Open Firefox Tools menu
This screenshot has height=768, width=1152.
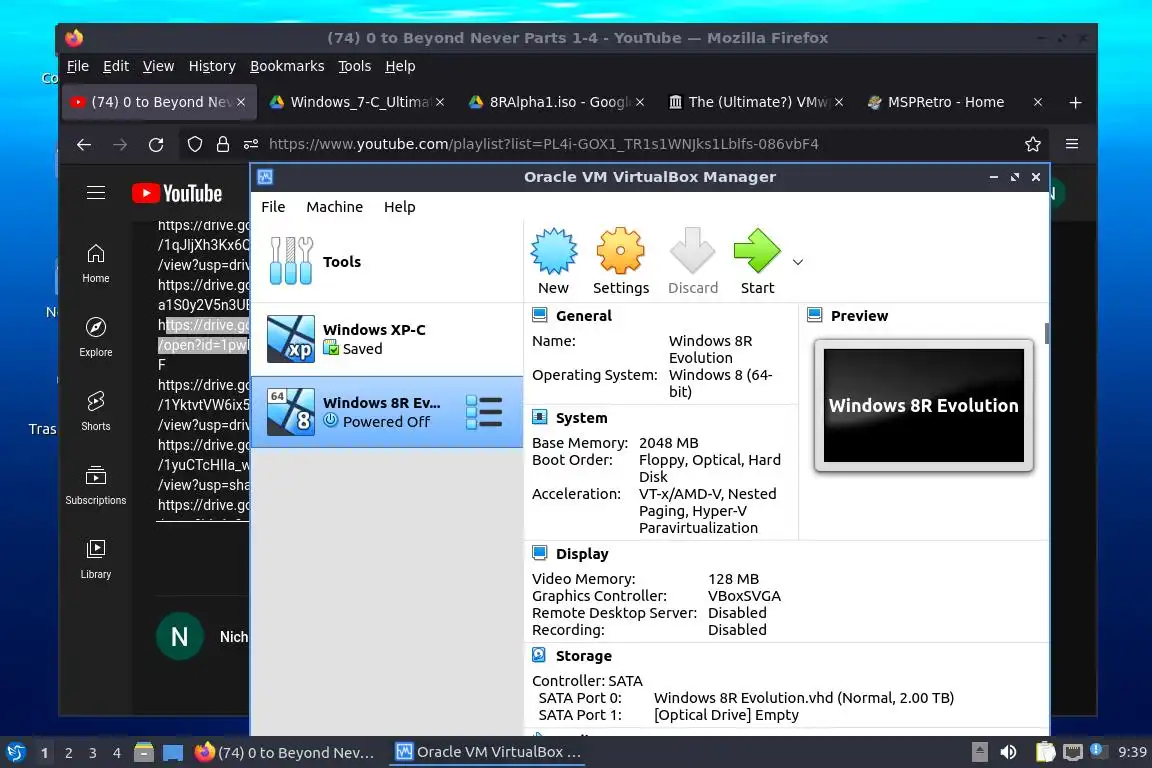click(x=354, y=66)
